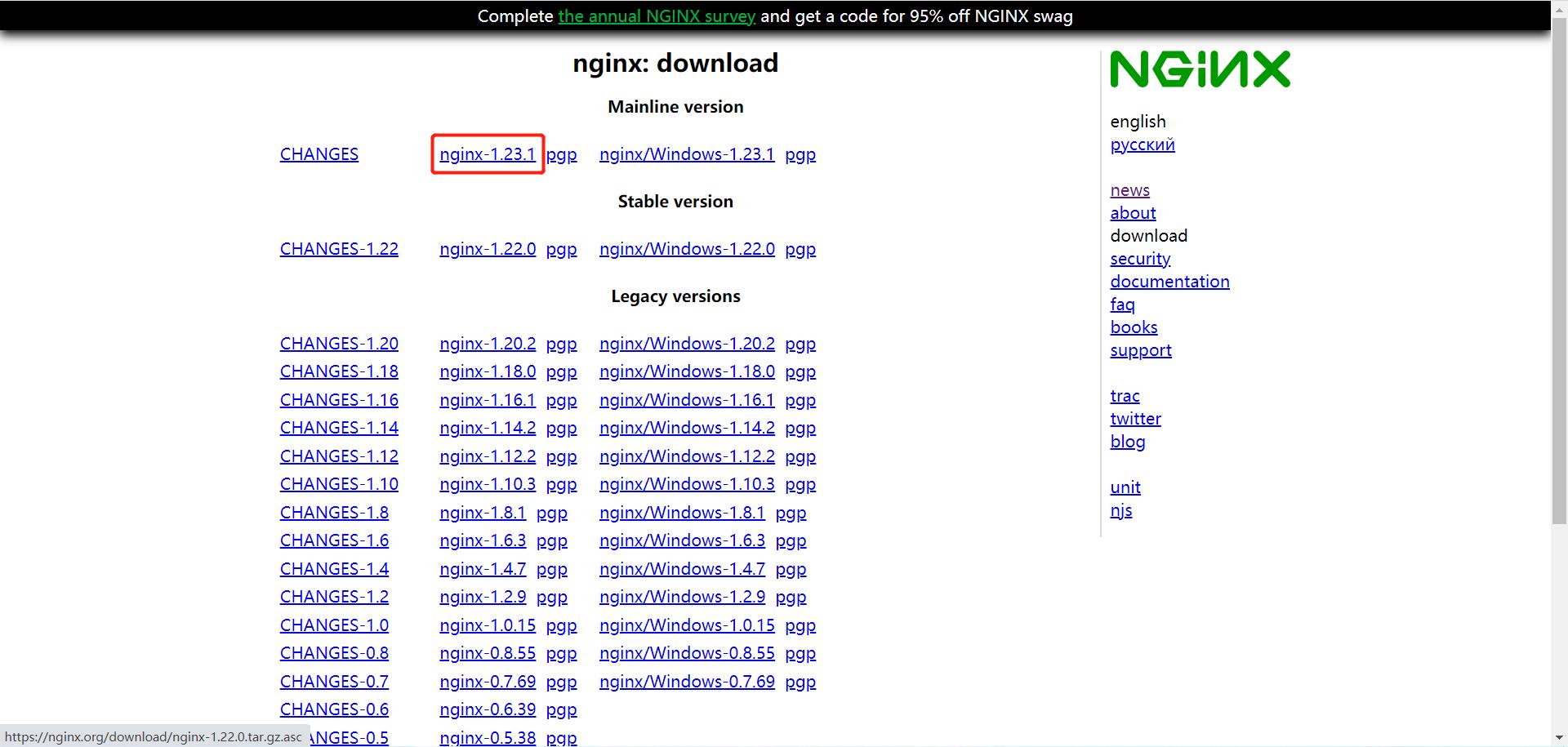Open CHANGES-1.4 link
Screen dimensions: 1568x747
tap(334, 569)
